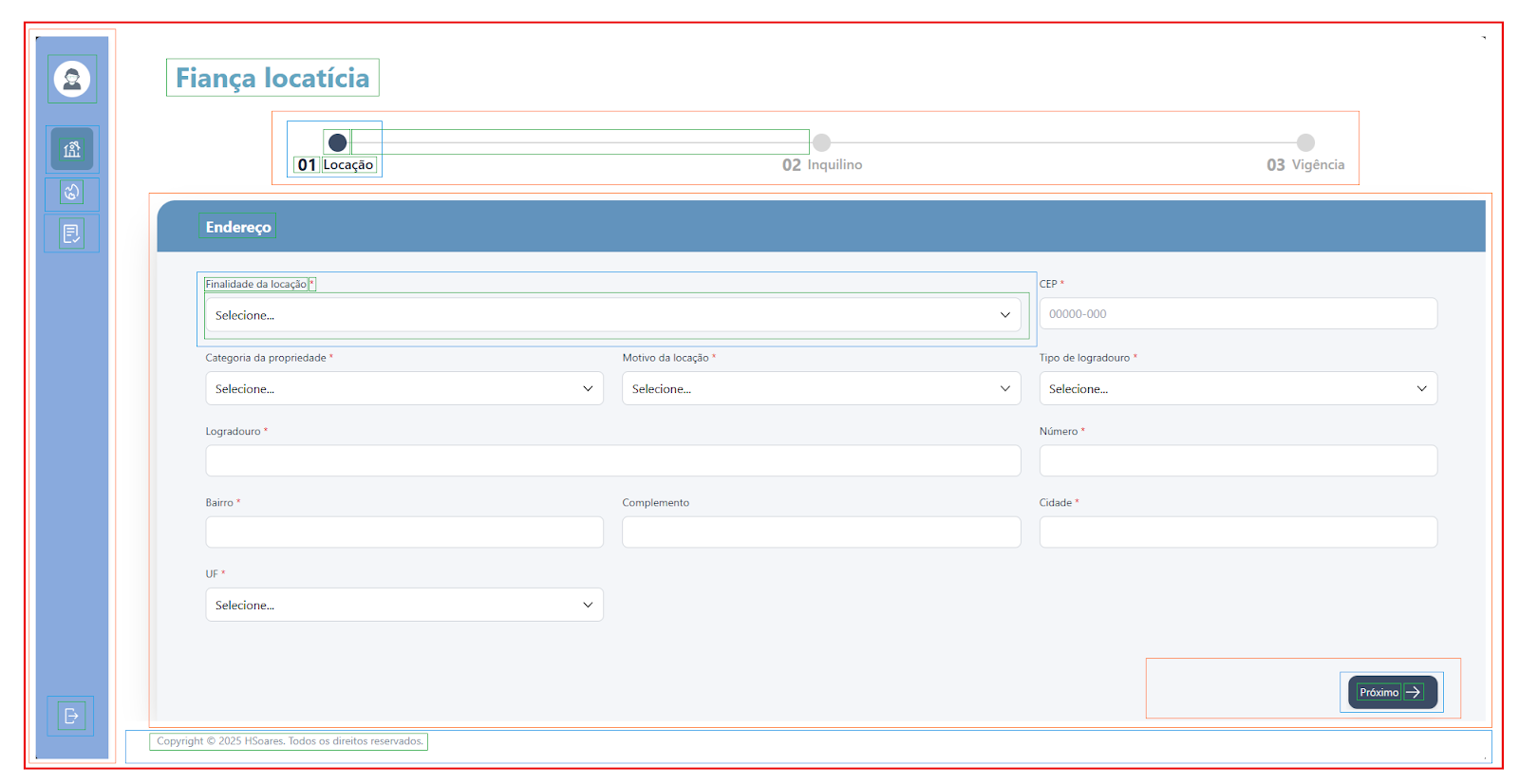Focus the Bairro text field

tap(403, 532)
